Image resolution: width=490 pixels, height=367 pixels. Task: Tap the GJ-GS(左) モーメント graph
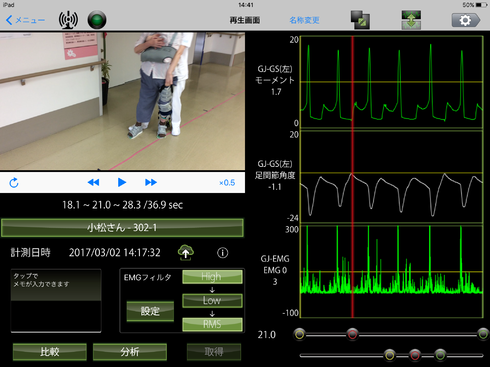click(392, 82)
